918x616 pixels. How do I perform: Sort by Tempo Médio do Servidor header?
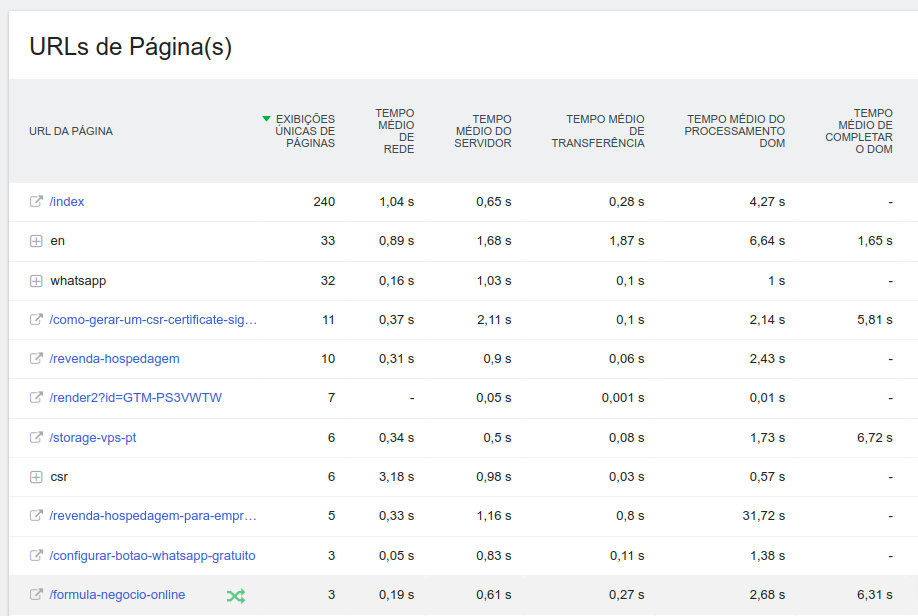tap(483, 131)
